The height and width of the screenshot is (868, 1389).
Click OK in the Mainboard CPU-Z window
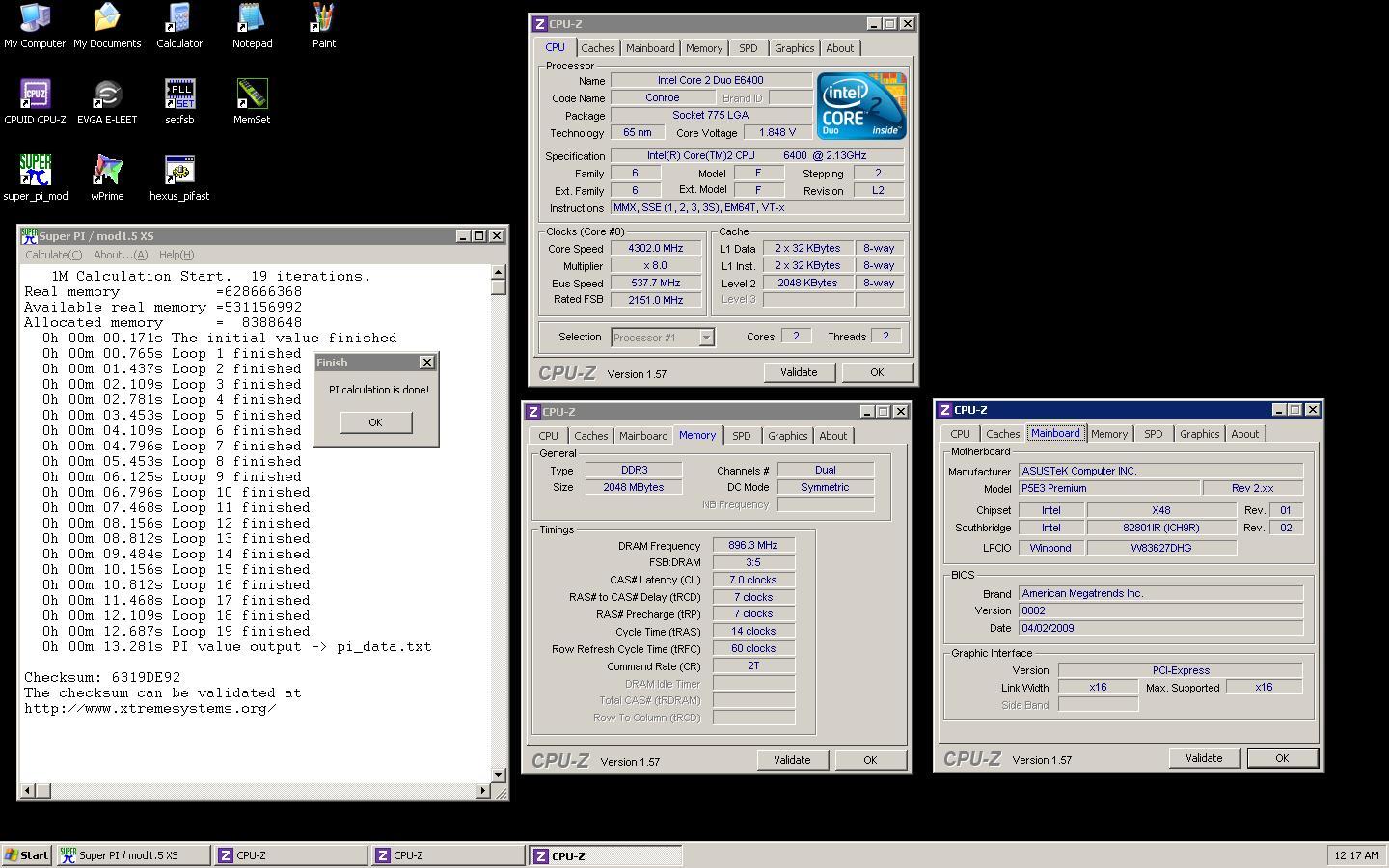pyautogui.click(x=1282, y=758)
